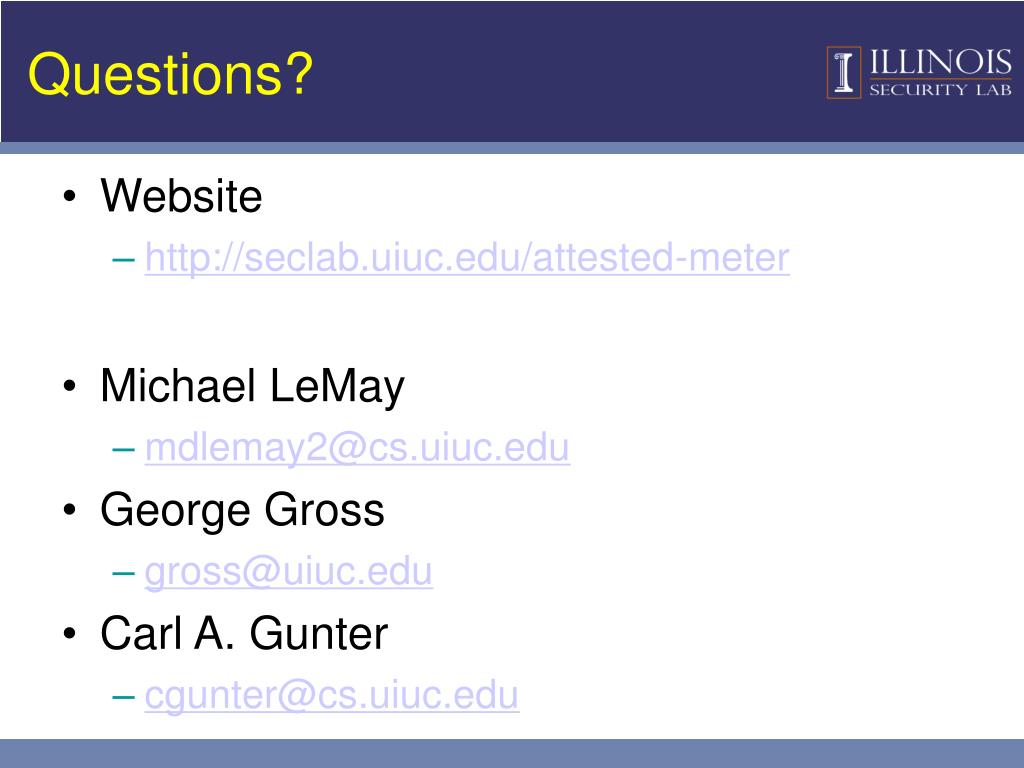Image resolution: width=1024 pixels, height=768 pixels.
Task: Select the "Questions?" slide title
Action: pos(170,74)
